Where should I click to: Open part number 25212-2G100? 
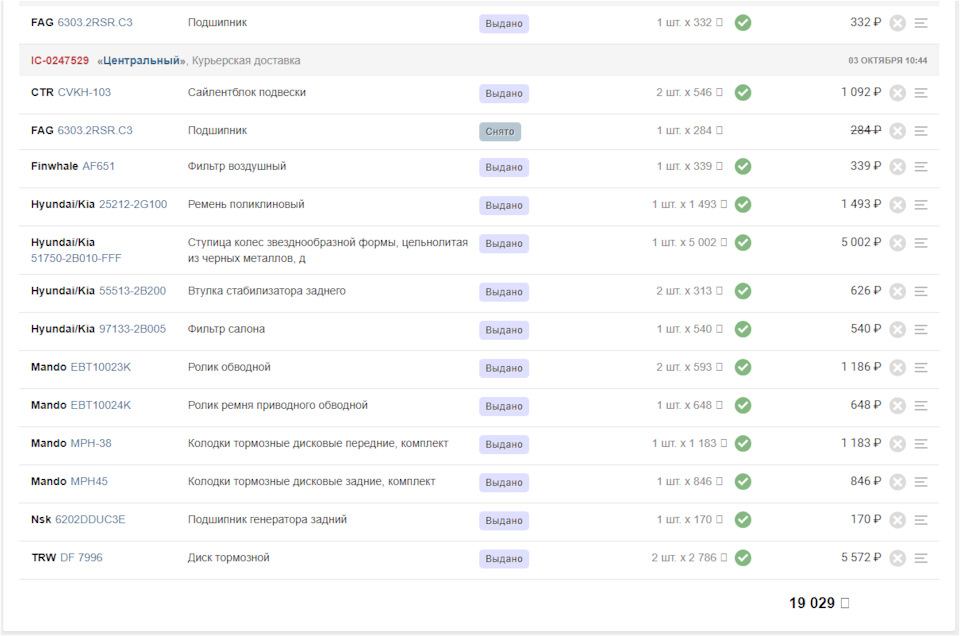(x=133, y=204)
